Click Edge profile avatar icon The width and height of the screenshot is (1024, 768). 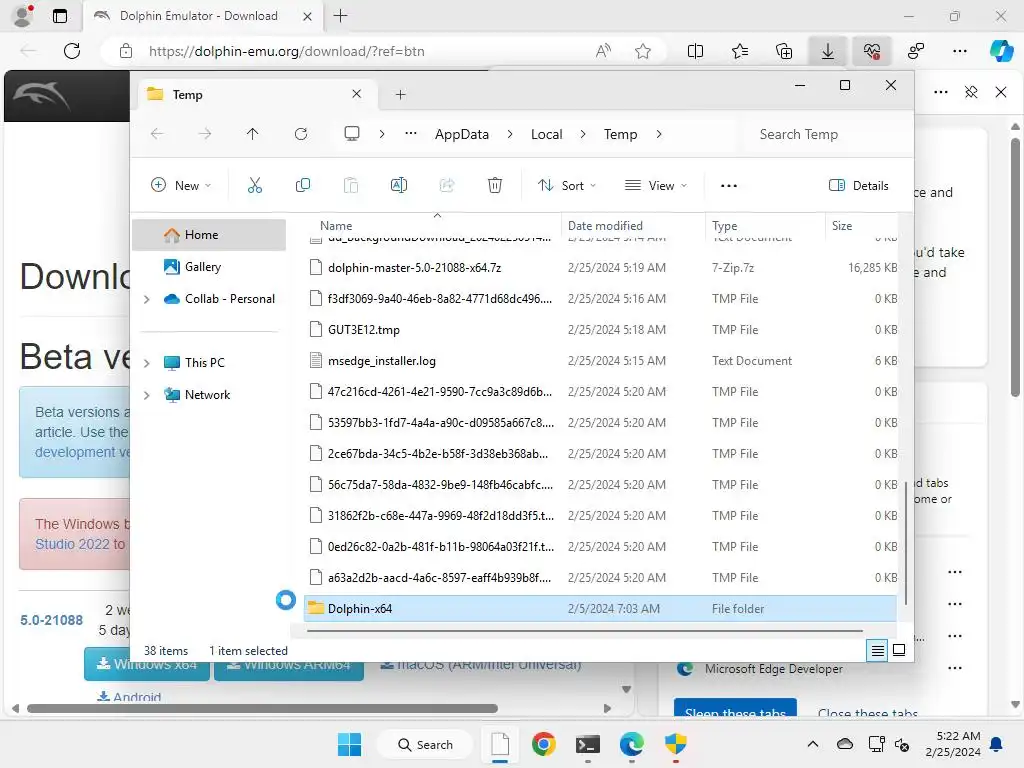pos(23,16)
